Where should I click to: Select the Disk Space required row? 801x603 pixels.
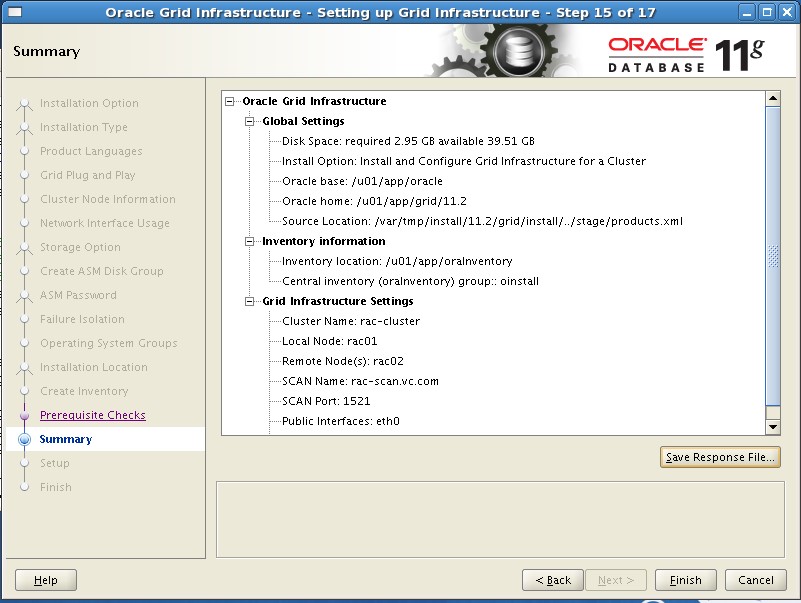[408, 141]
